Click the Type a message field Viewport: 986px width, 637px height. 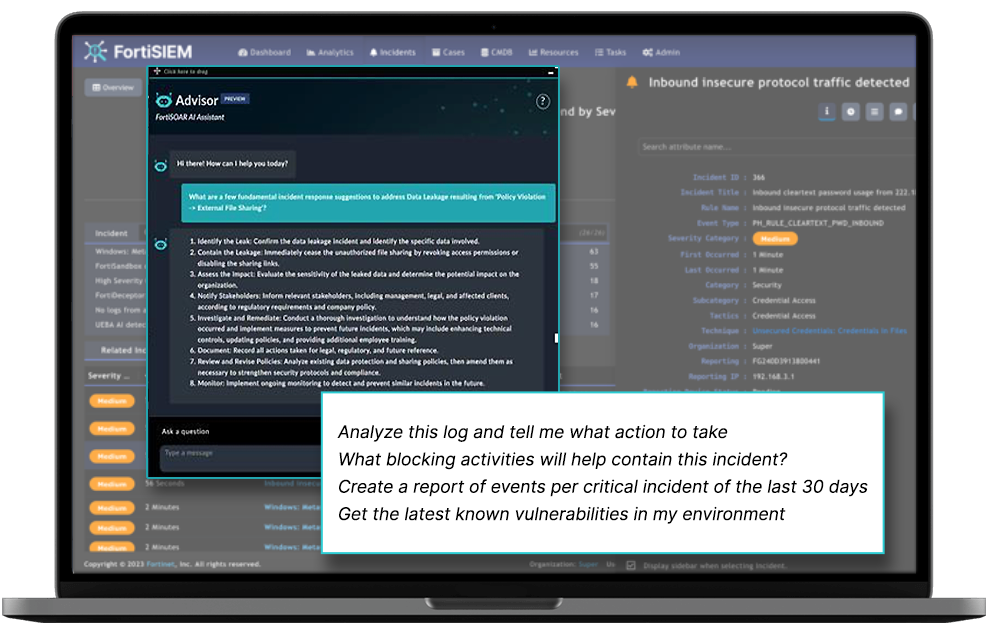click(x=241, y=458)
